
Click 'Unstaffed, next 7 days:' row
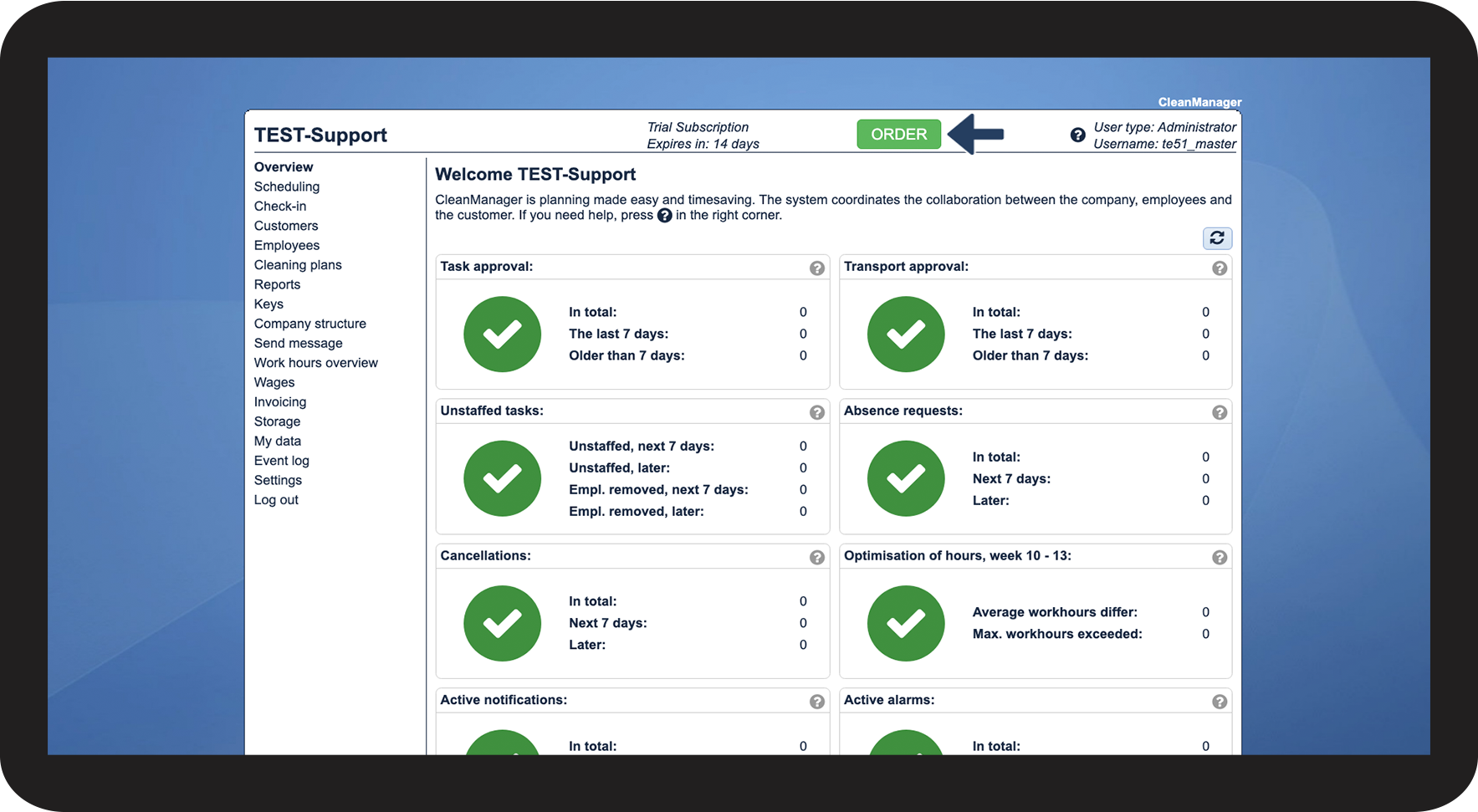coord(642,447)
